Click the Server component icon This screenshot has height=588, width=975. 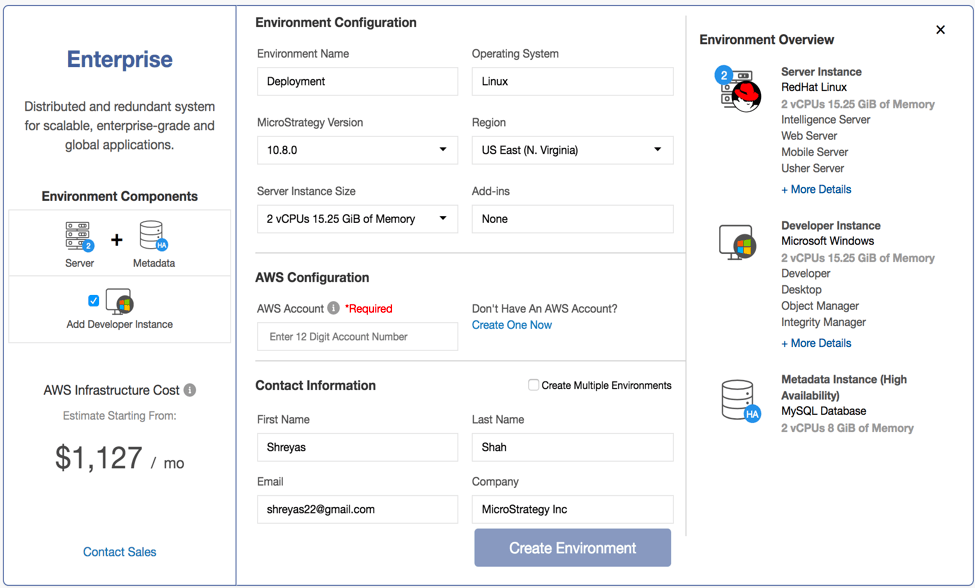79,237
